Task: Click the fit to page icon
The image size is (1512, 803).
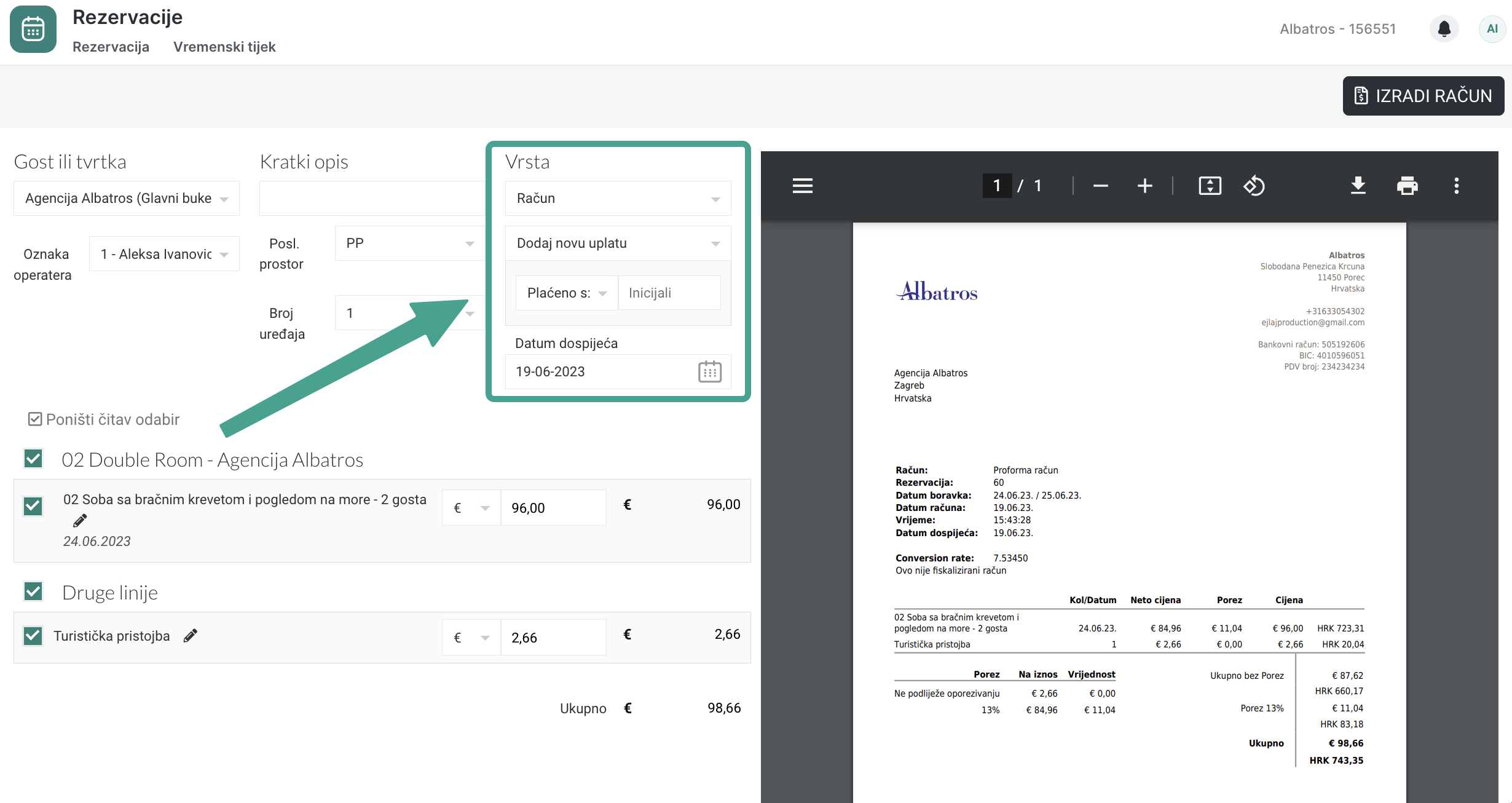Action: click(x=1210, y=186)
